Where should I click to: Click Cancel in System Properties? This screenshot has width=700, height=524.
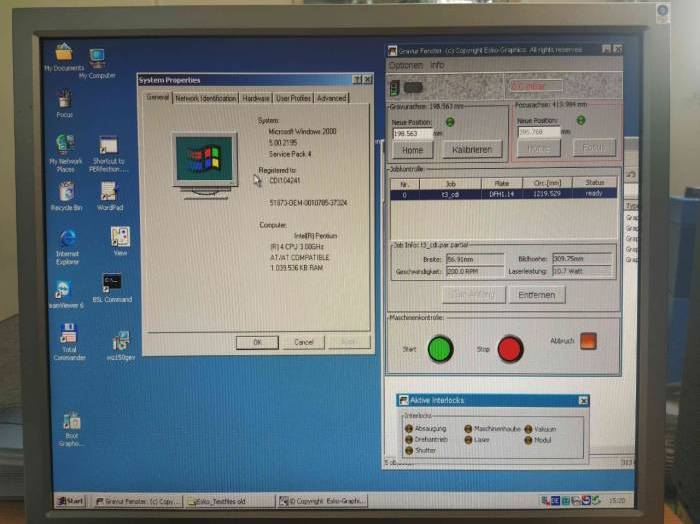pos(304,342)
